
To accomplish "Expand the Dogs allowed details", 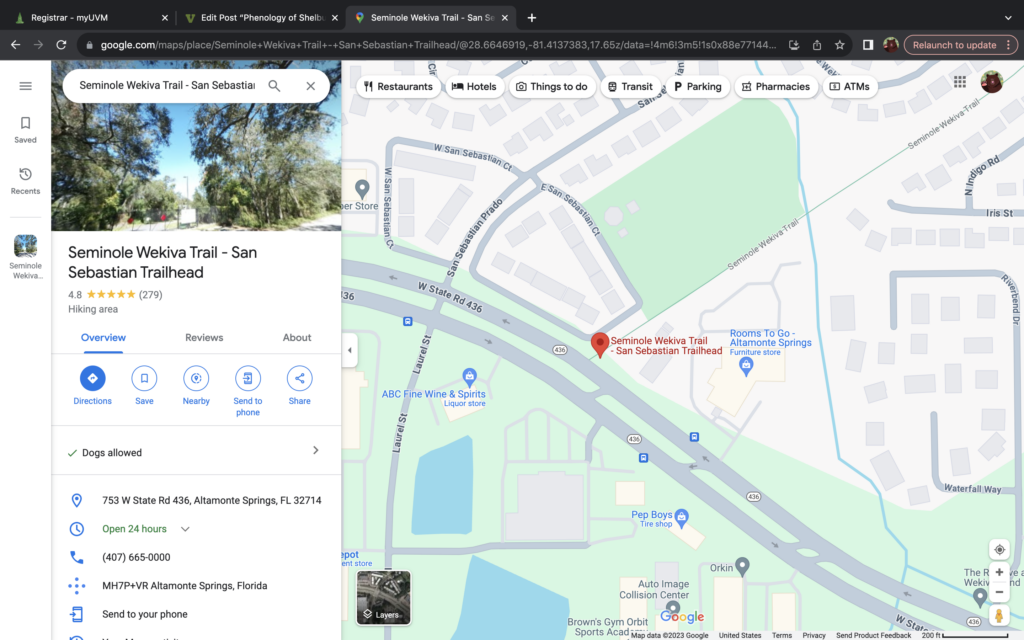I will coord(315,451).
